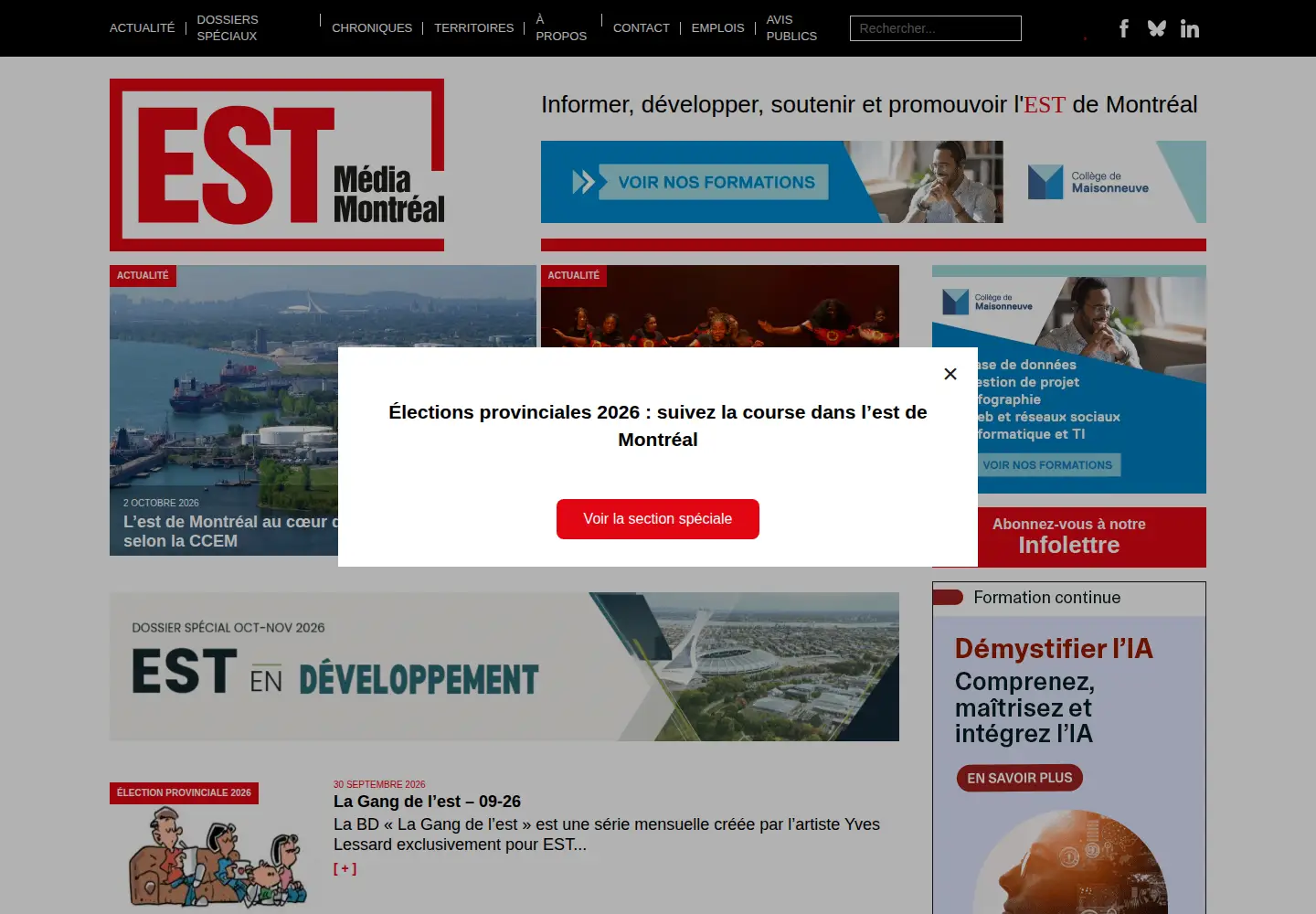
Task: Go to the Chroniques menu item
Action: [372, 28]
